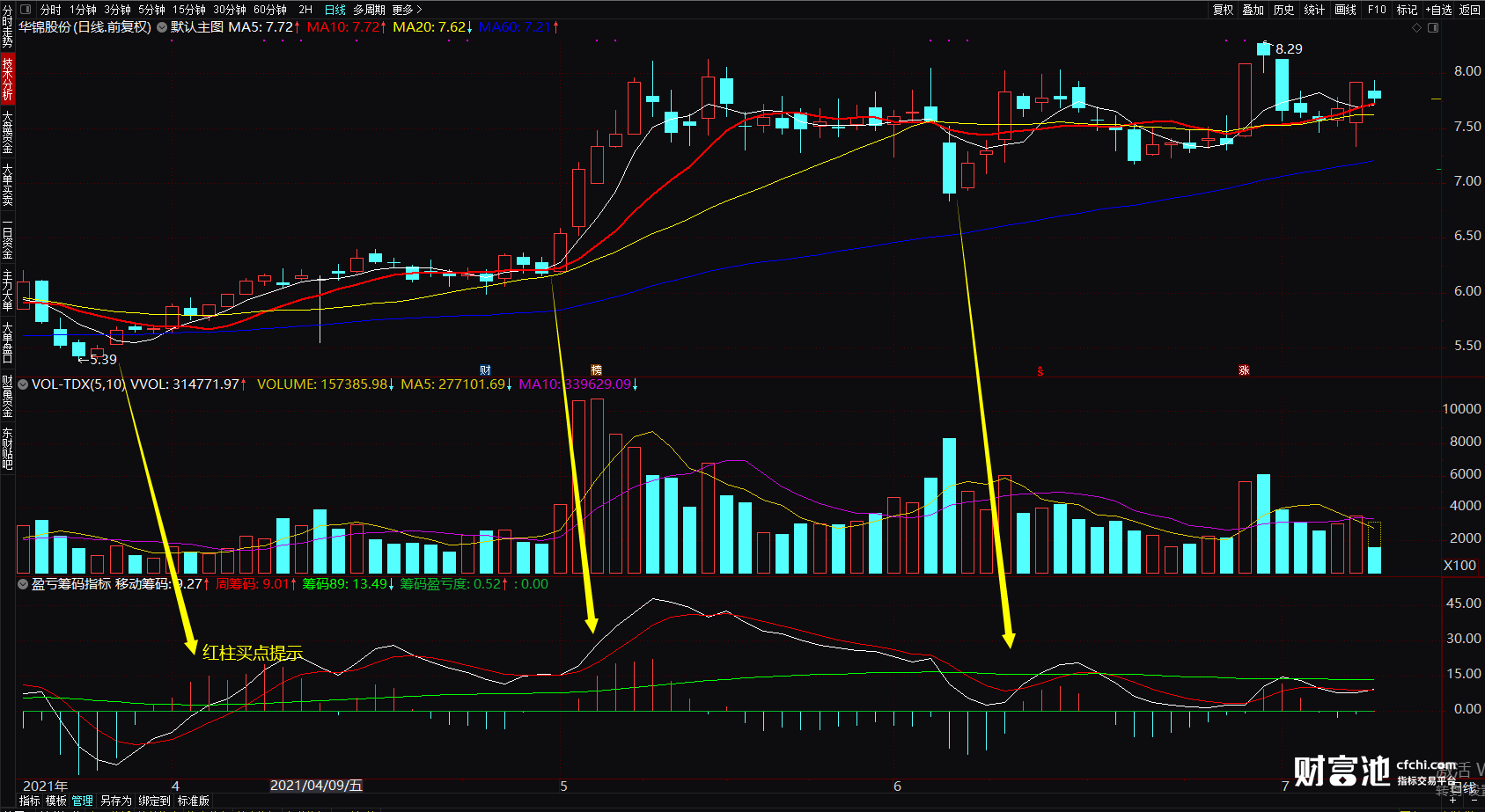Click the 2021/04/09/五 date marker
The height and width of the screenshot is (812, 1485).
click(316, 786)
